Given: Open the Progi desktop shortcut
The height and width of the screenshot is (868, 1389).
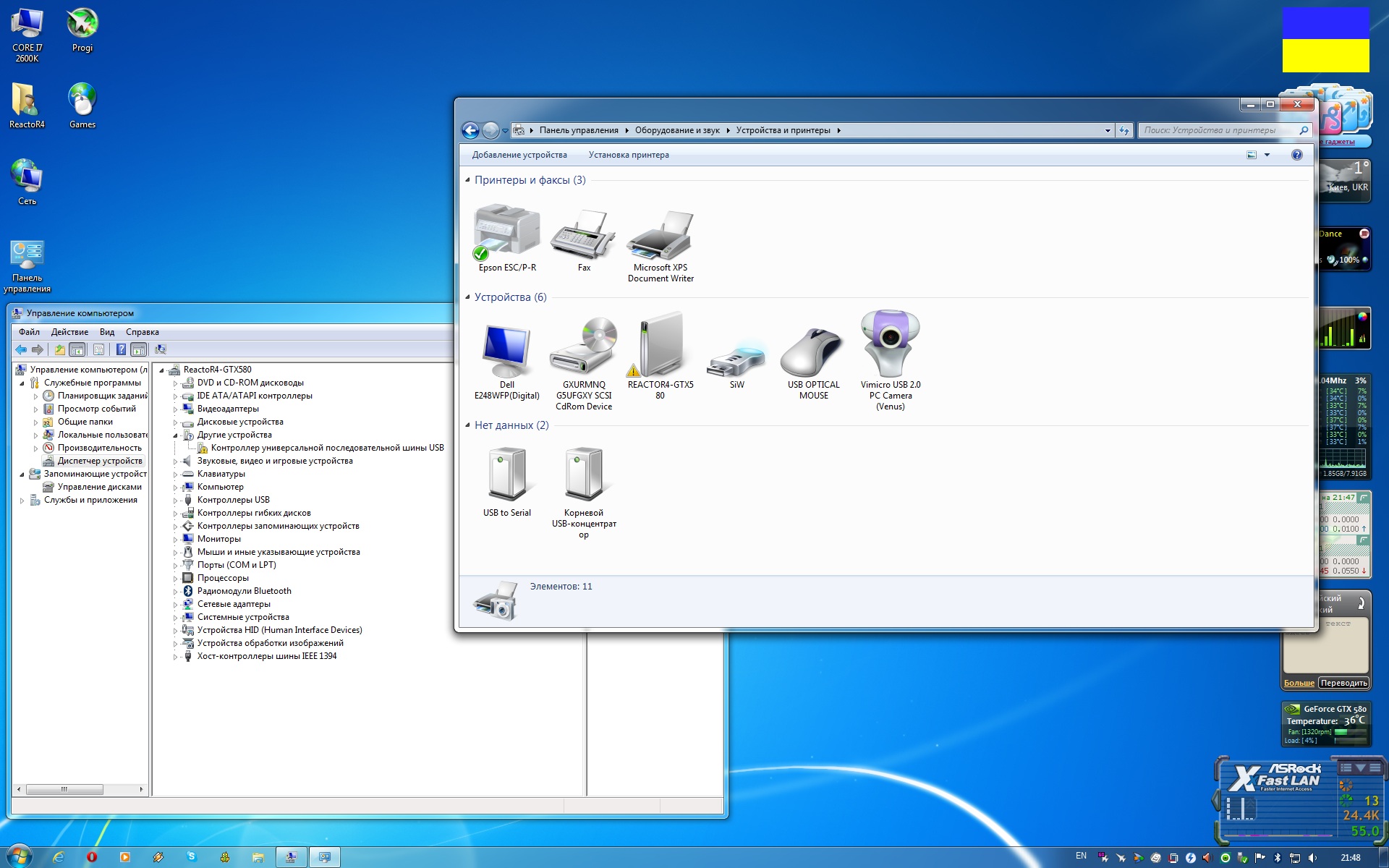Looking at the screenshot, I should pos(82,30).
